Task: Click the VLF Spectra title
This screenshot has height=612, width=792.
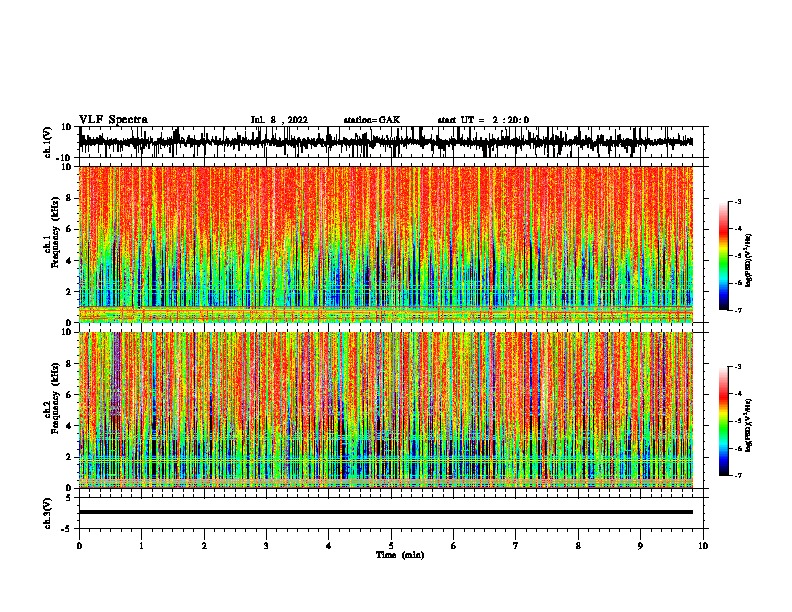Action: pyautogui.click(x=113, y=120)
